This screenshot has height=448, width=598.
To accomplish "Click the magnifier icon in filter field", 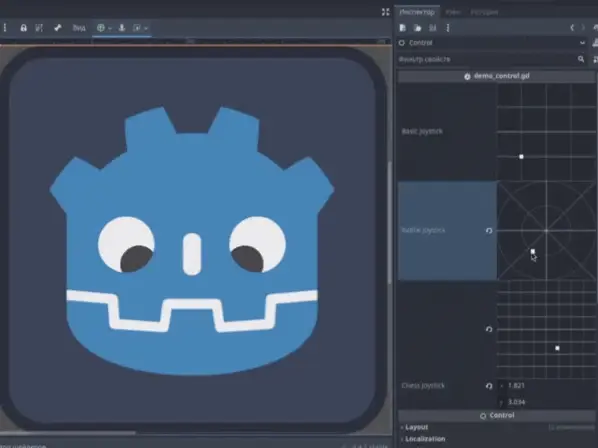I will pos(580,59).
